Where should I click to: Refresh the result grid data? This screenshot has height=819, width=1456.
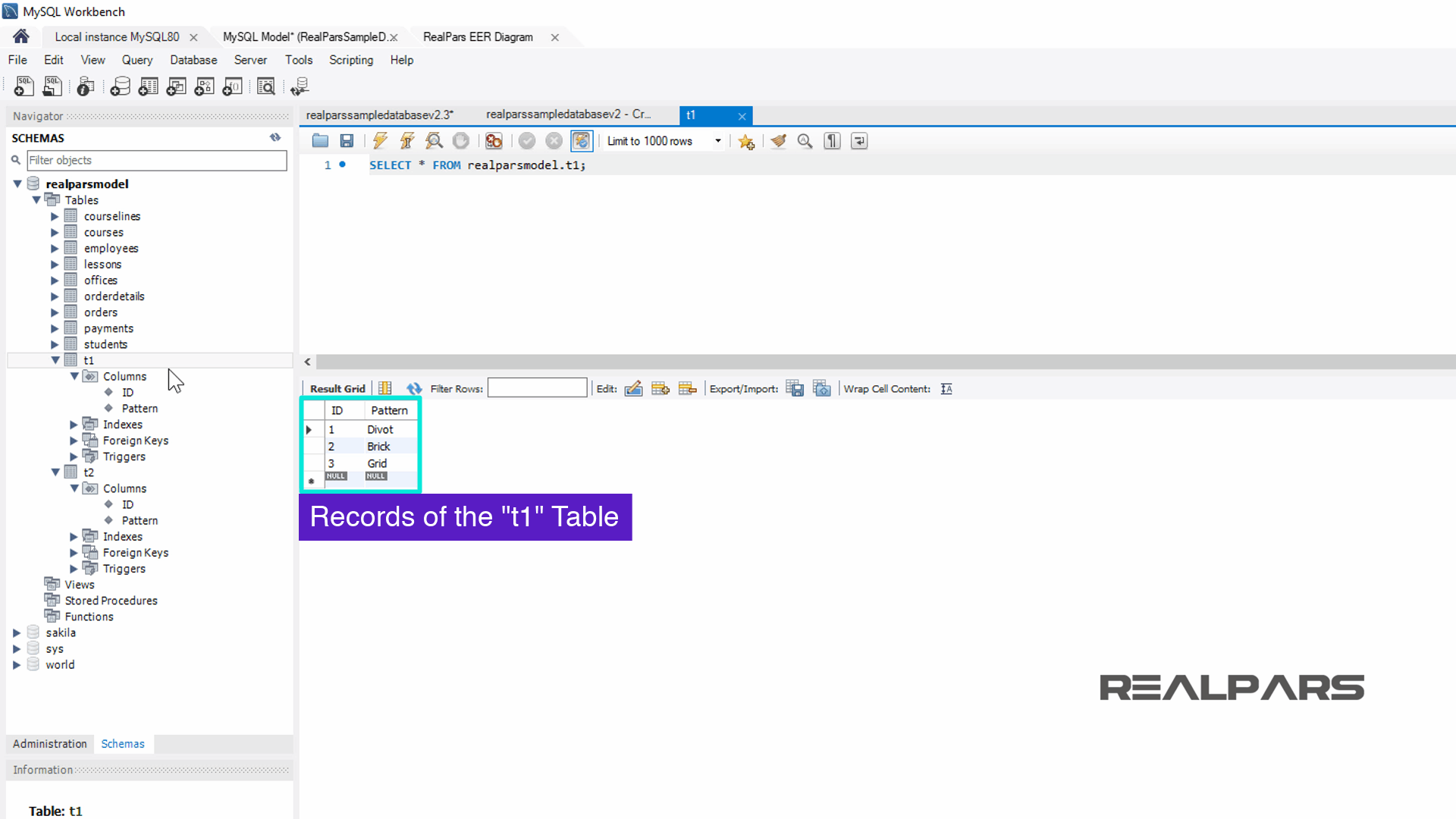point(414,388)
